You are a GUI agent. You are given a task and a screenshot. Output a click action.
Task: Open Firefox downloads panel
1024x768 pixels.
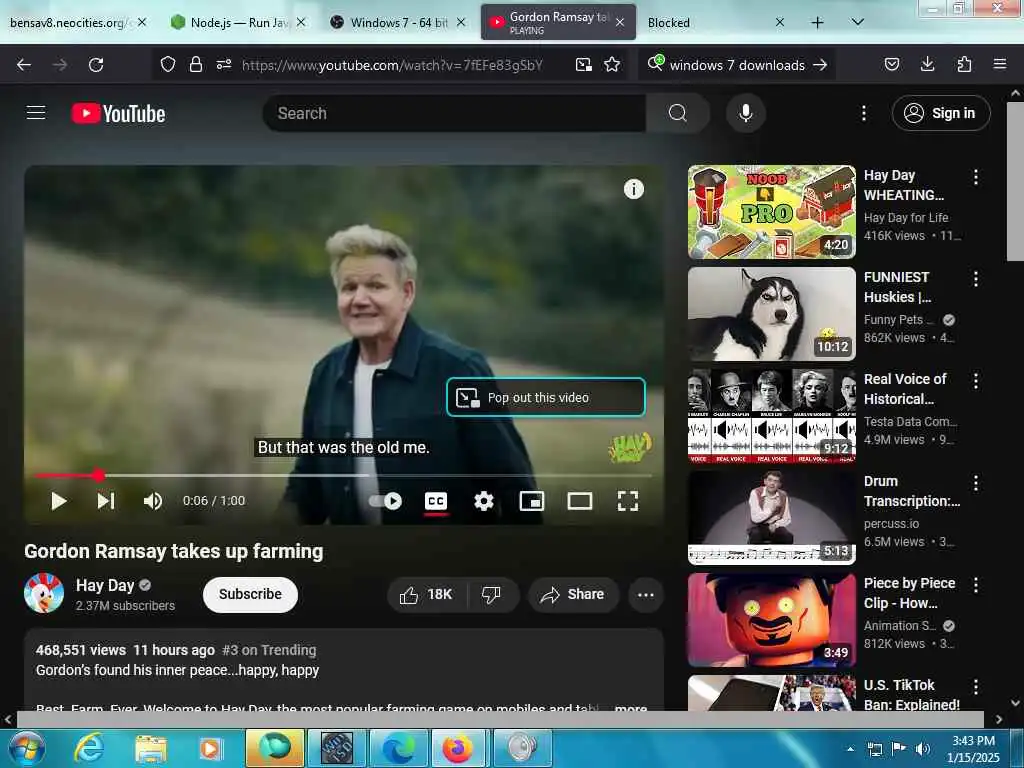[x=927, y=64]
